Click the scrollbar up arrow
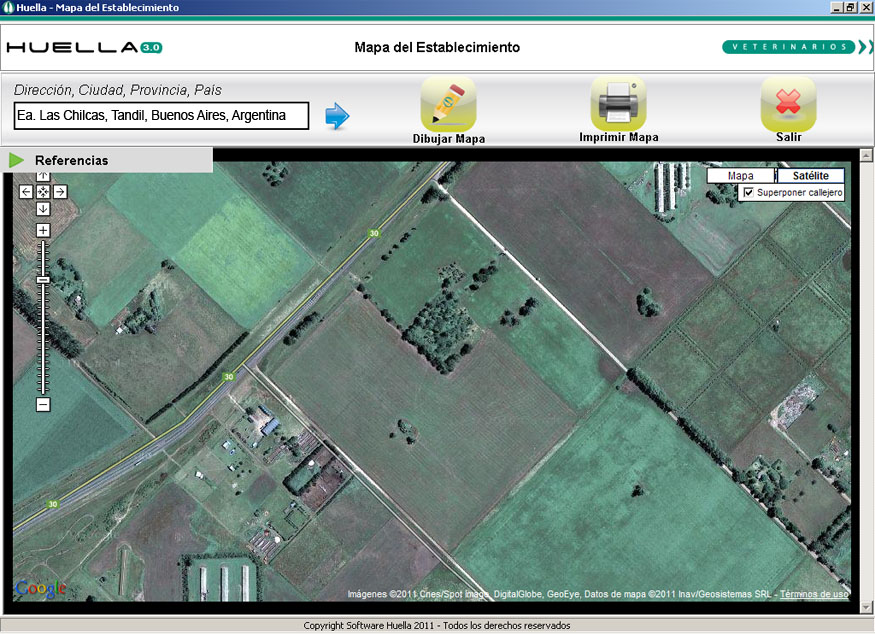The image size is (875, 634). (866, 155)
